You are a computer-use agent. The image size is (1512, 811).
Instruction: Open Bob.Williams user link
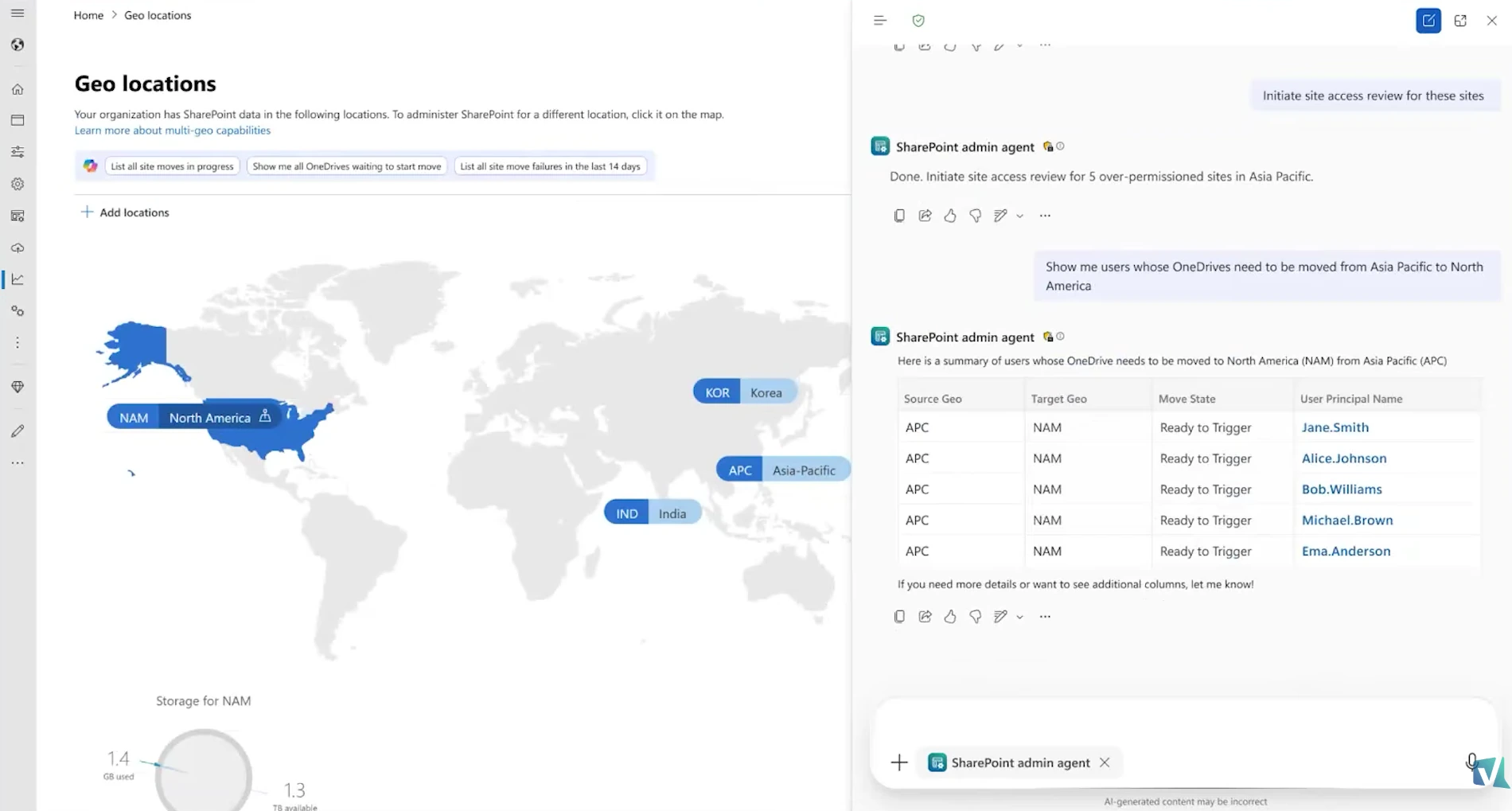point(1342,489)
